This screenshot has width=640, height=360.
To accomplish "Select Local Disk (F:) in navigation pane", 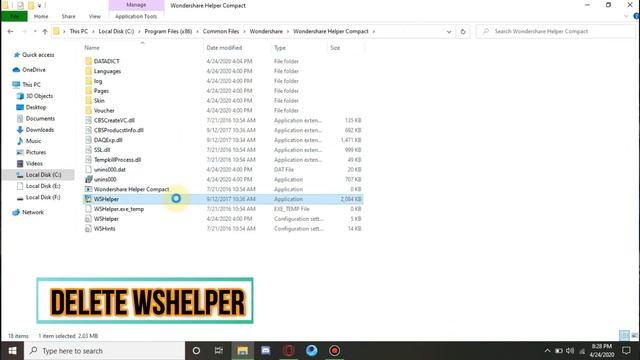I will tap(43, 197).
